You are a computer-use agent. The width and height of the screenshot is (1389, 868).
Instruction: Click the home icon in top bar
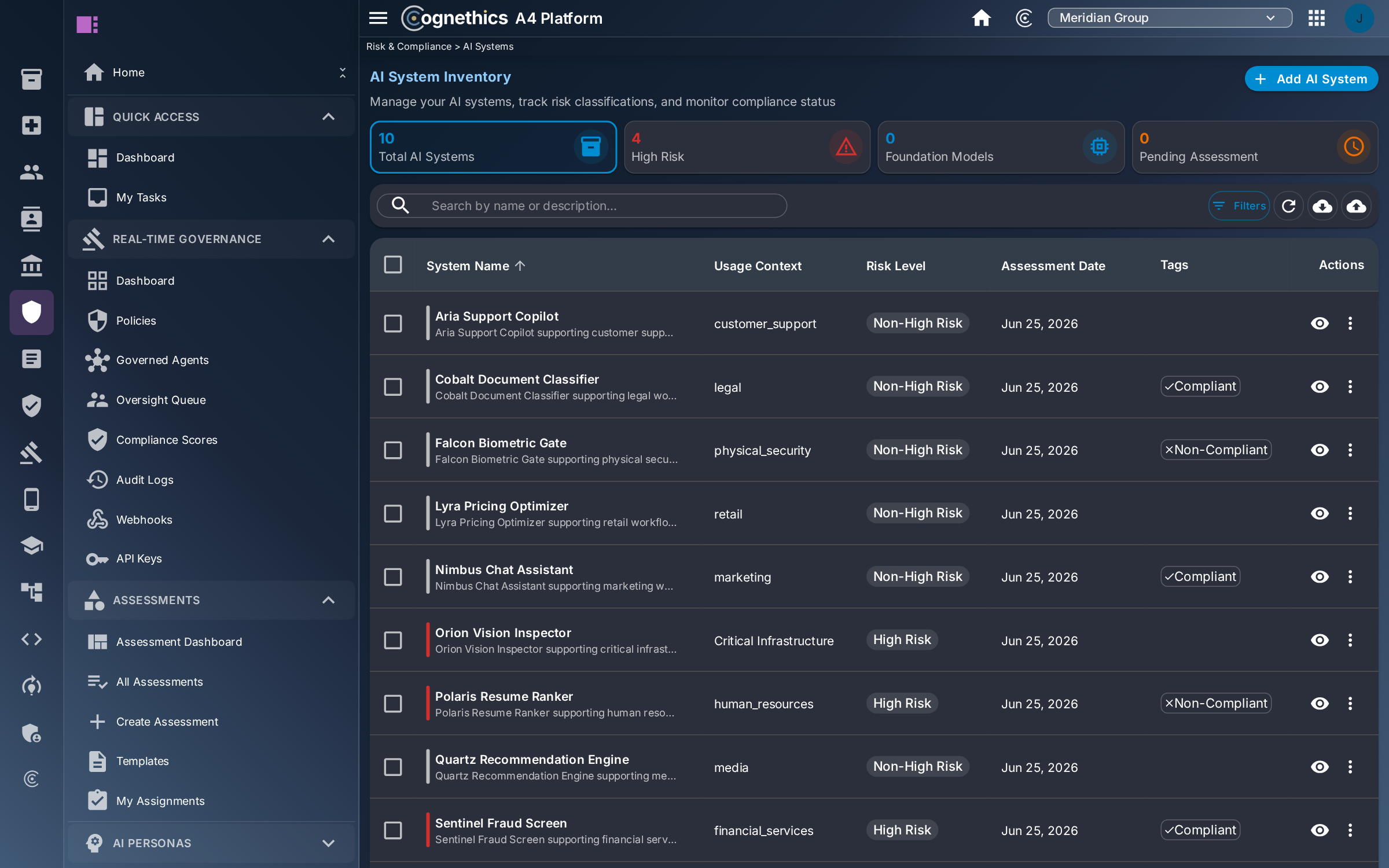coord(981,18)
